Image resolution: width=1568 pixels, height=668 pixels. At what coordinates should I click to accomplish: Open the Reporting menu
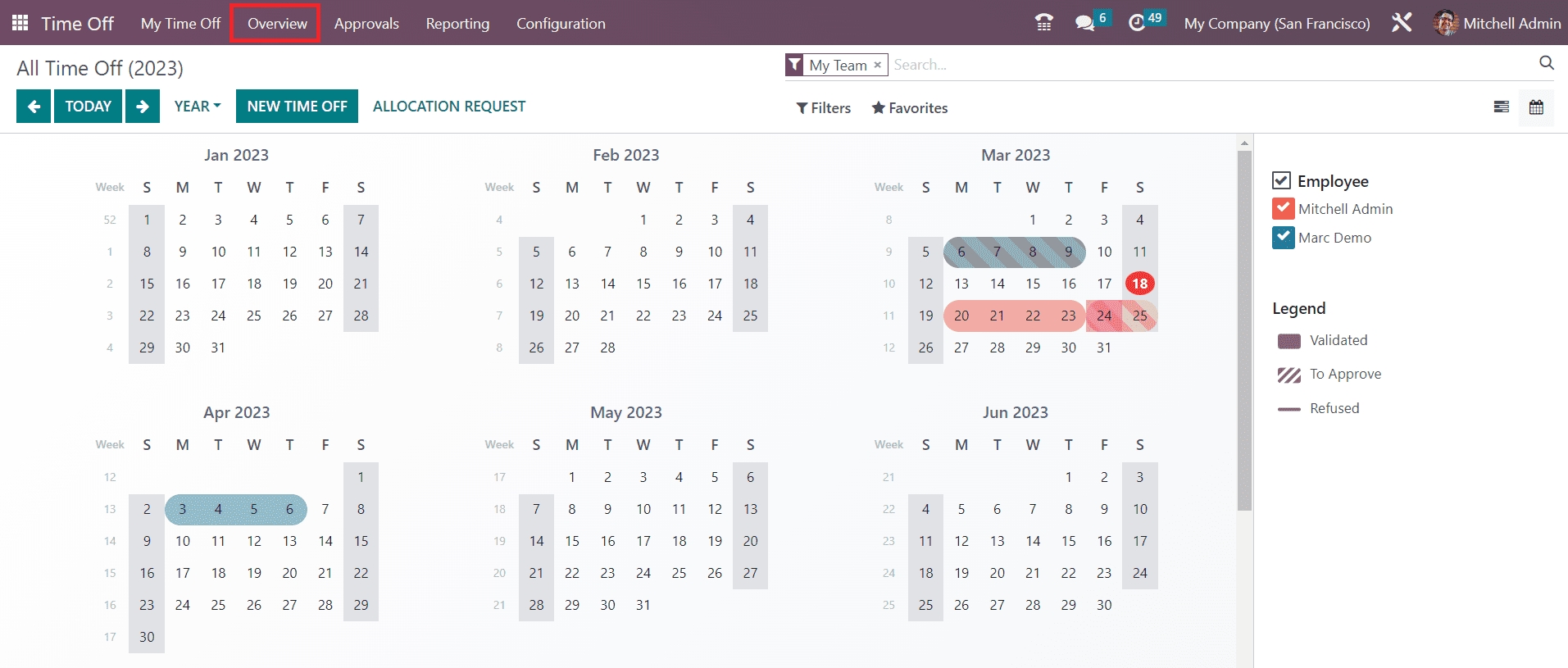click(x=457, y=24)
